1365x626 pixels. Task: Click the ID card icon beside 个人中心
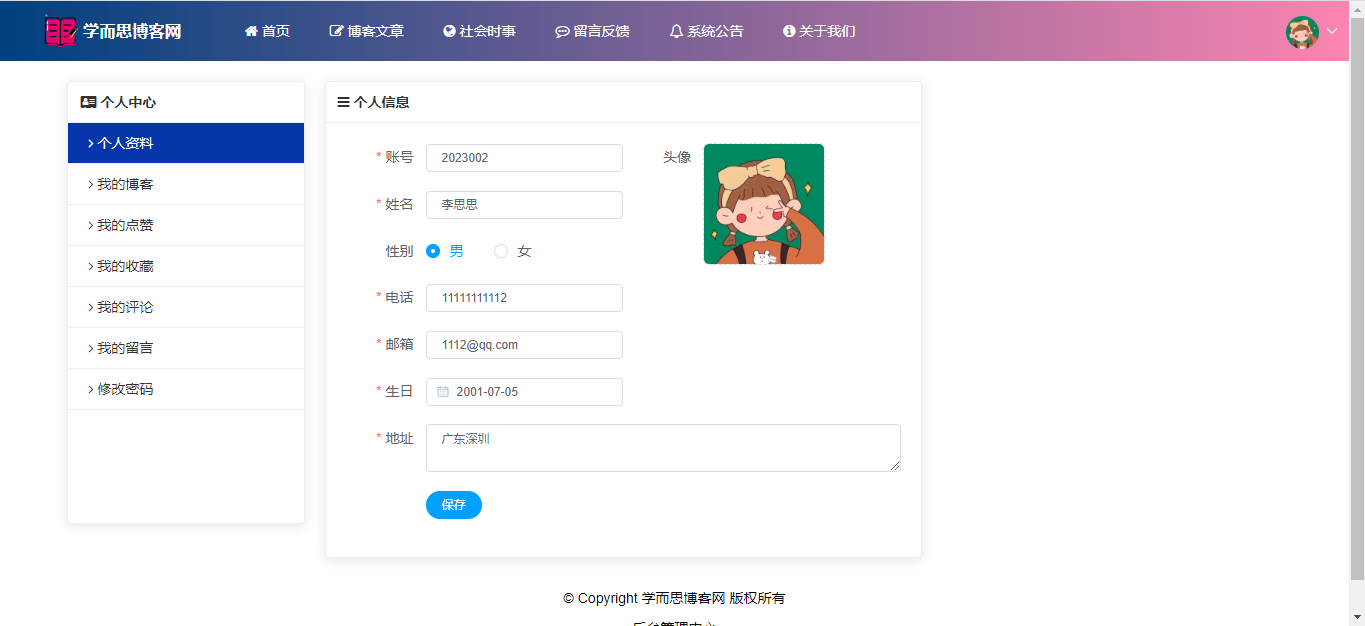tap(88, 102)
